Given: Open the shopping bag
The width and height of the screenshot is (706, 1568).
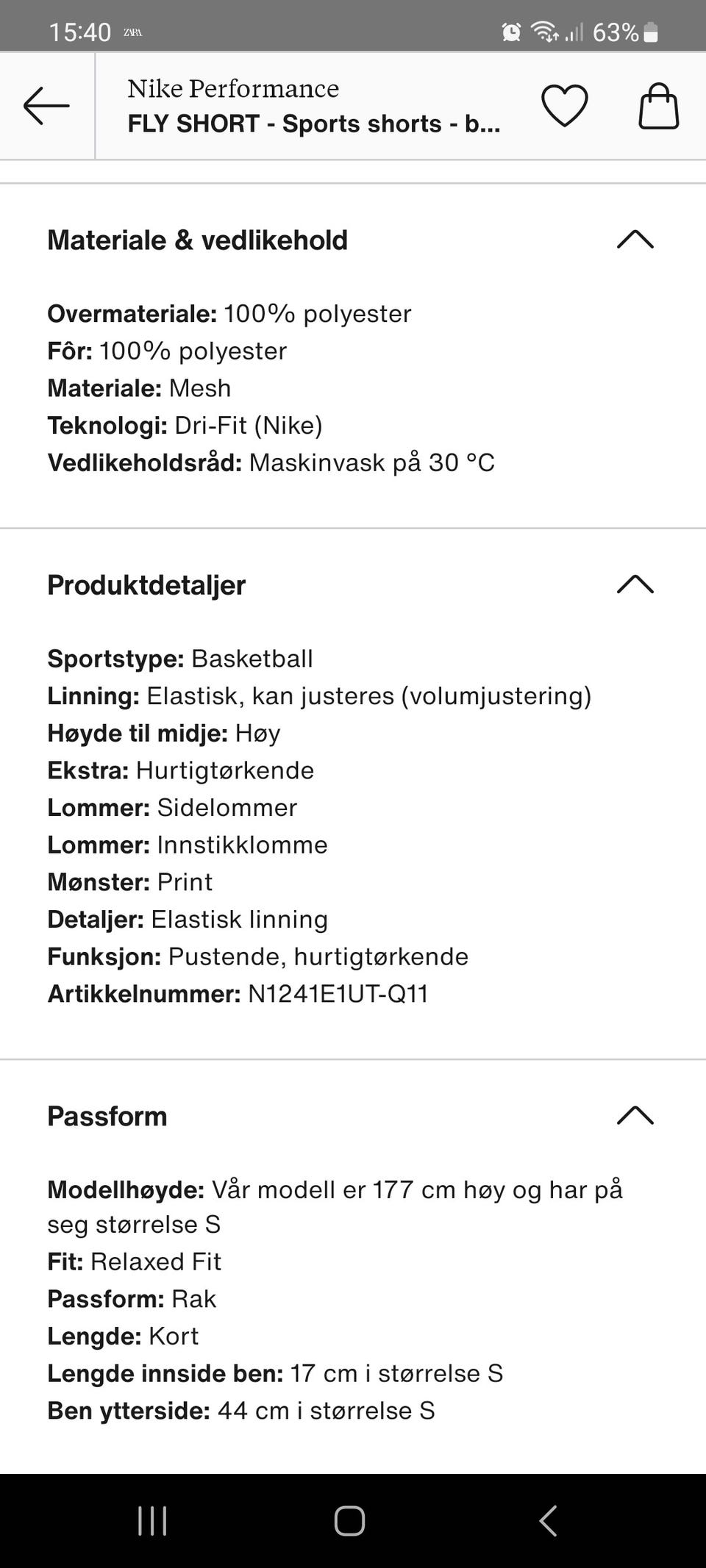Looking at the screenshot, I should [658, 106].
